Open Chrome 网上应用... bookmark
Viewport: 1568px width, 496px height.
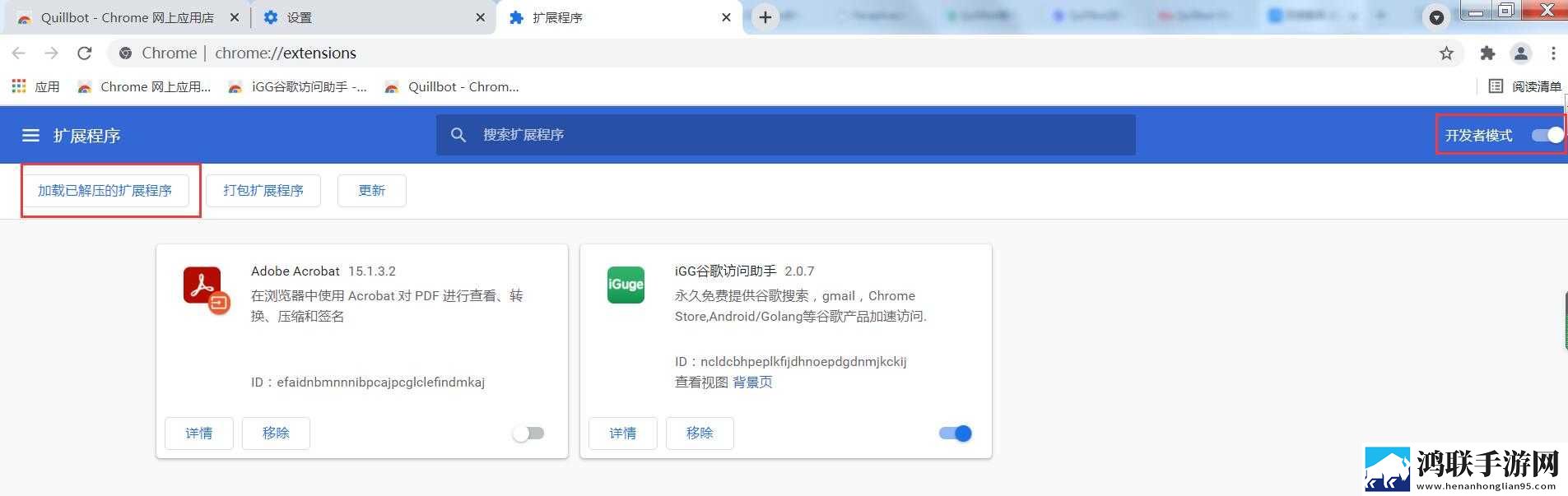(144, 86)
